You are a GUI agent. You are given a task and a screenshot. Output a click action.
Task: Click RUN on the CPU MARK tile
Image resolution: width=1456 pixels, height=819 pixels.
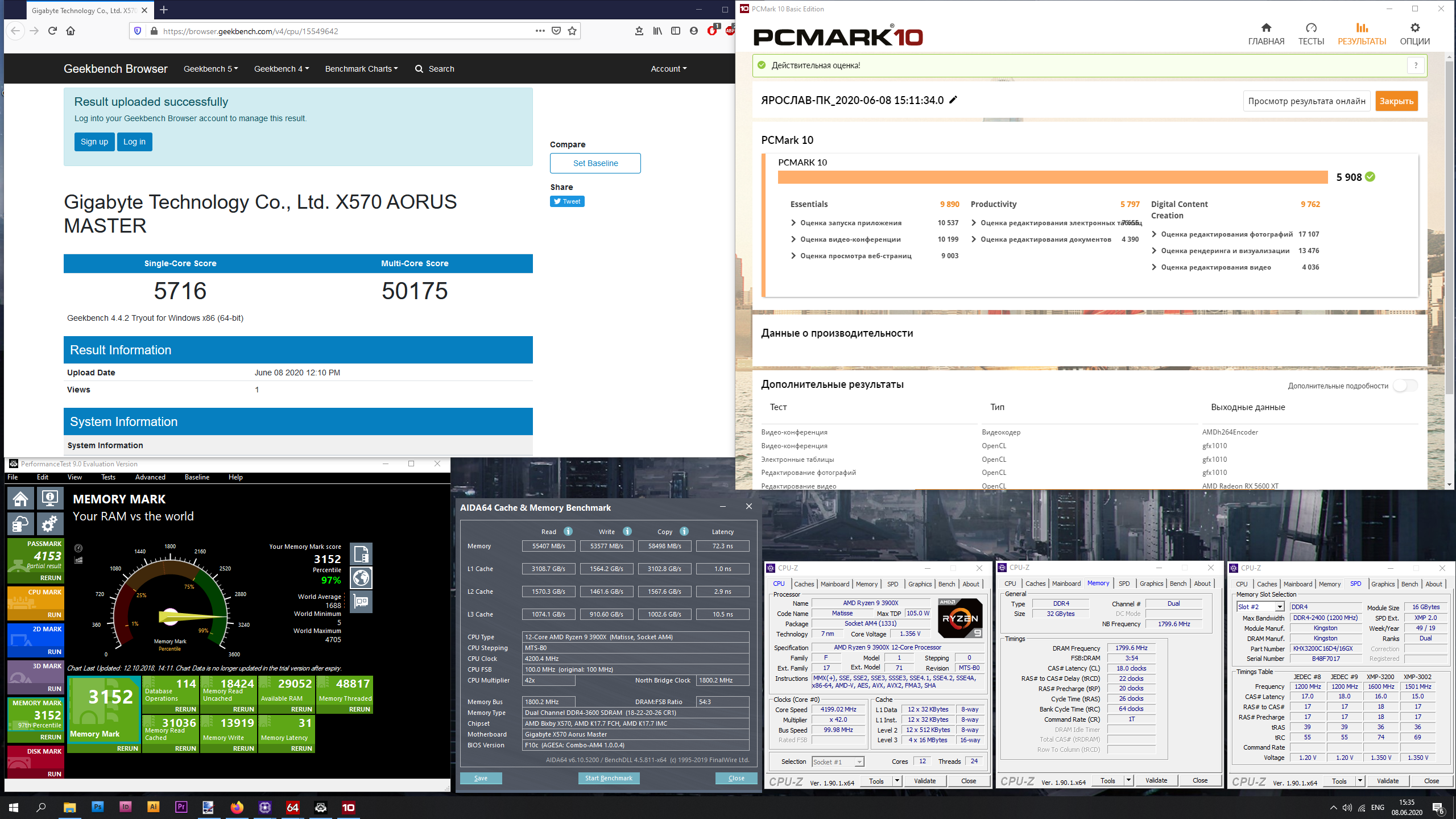coord(55,615)
